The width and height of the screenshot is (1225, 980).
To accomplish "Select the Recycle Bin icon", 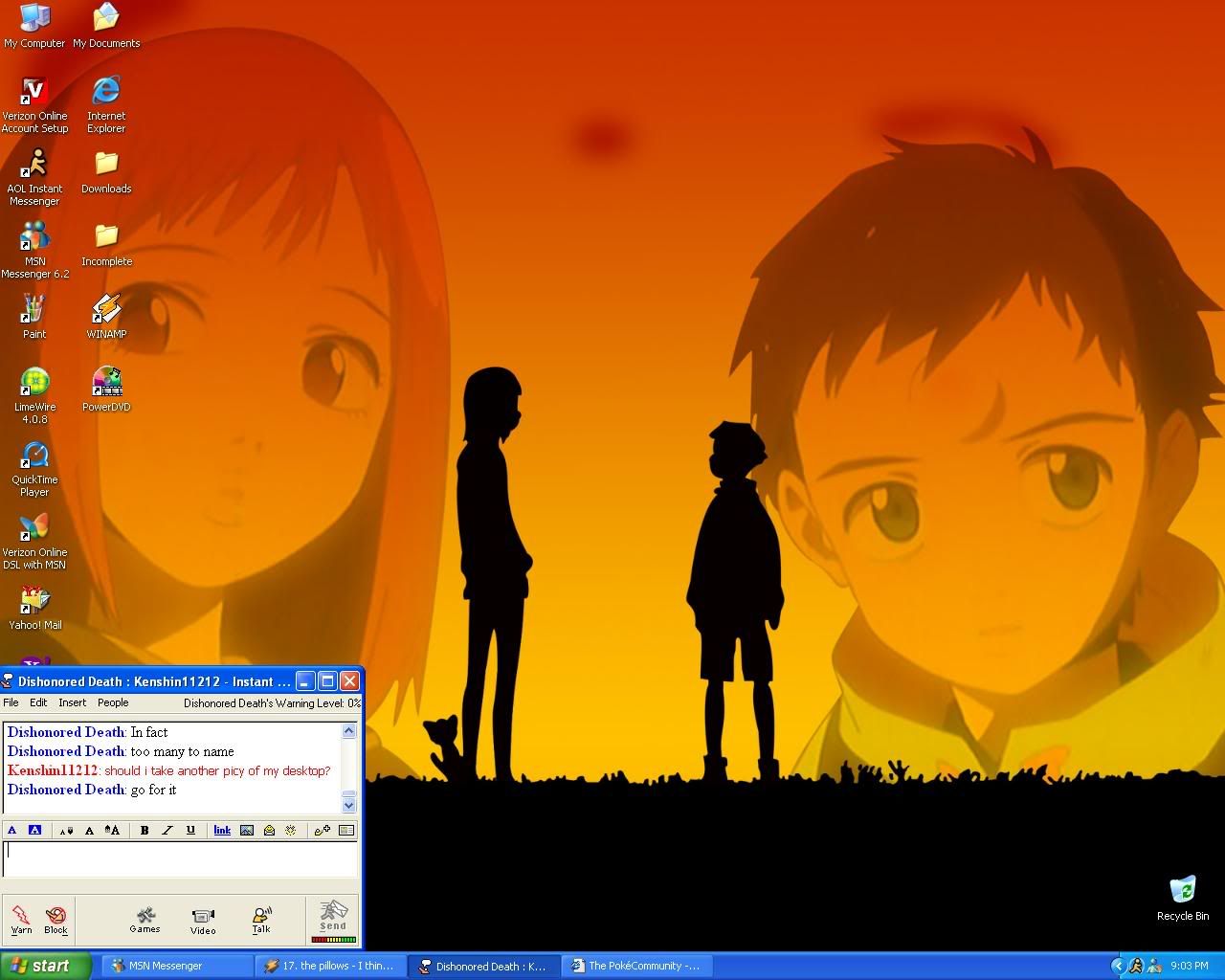I will click(1183, 899).
